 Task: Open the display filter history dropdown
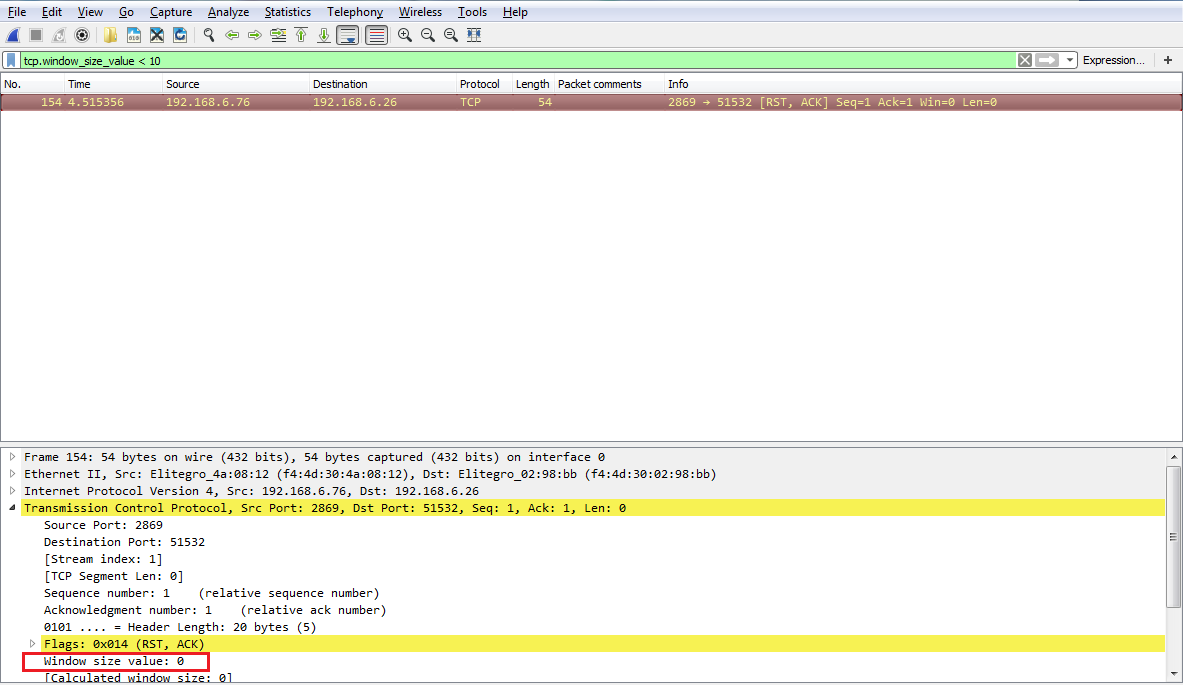coord(1070,60)
